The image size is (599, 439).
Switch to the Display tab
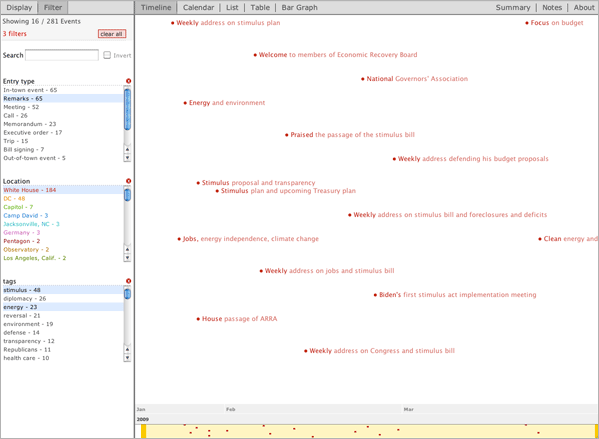tap(19, 7)
